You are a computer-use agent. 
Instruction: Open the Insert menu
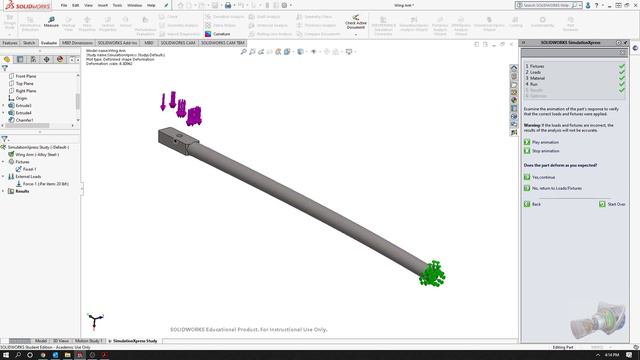(103, 5)
